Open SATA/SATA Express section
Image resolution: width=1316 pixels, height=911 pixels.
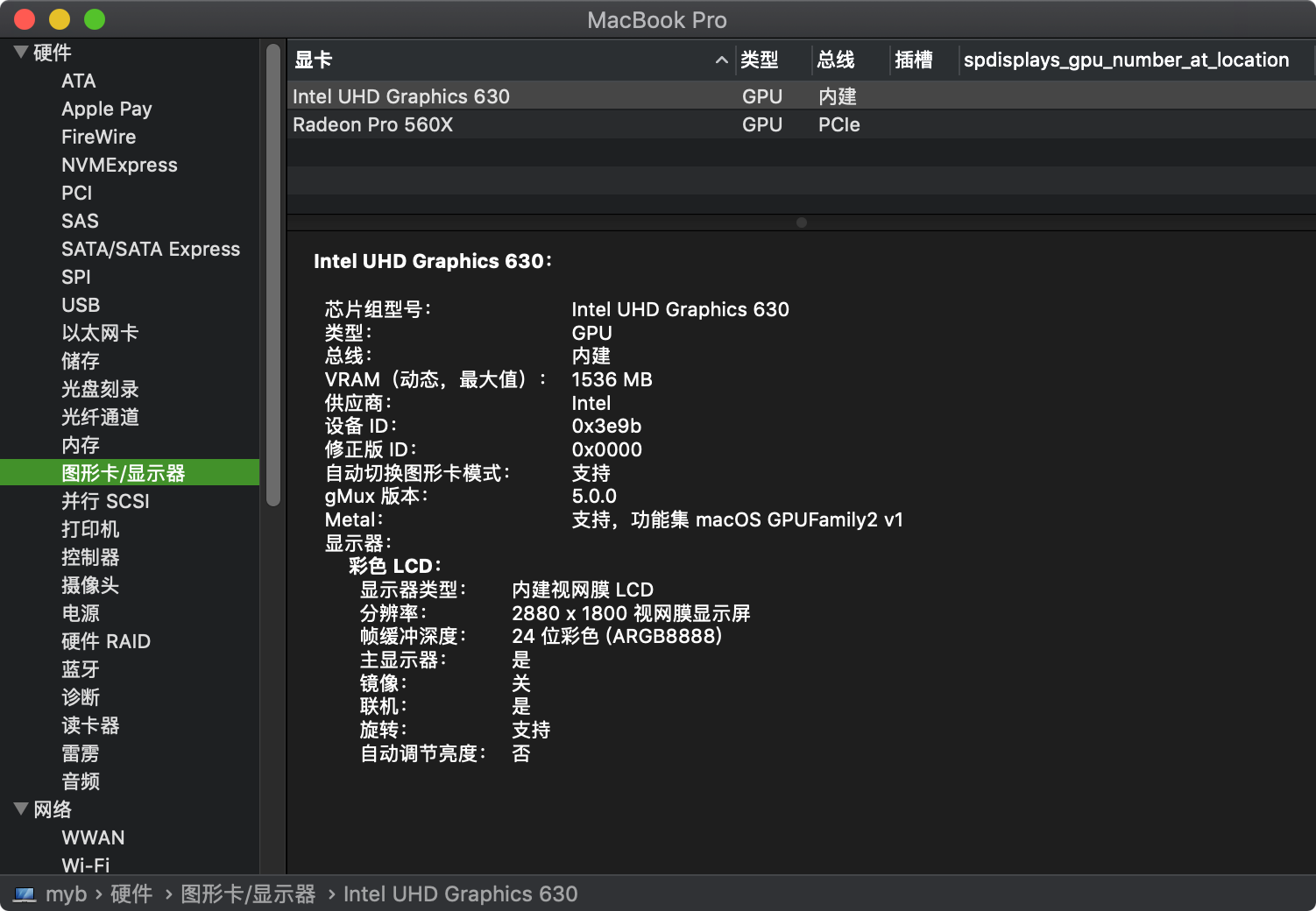(151, 250)
